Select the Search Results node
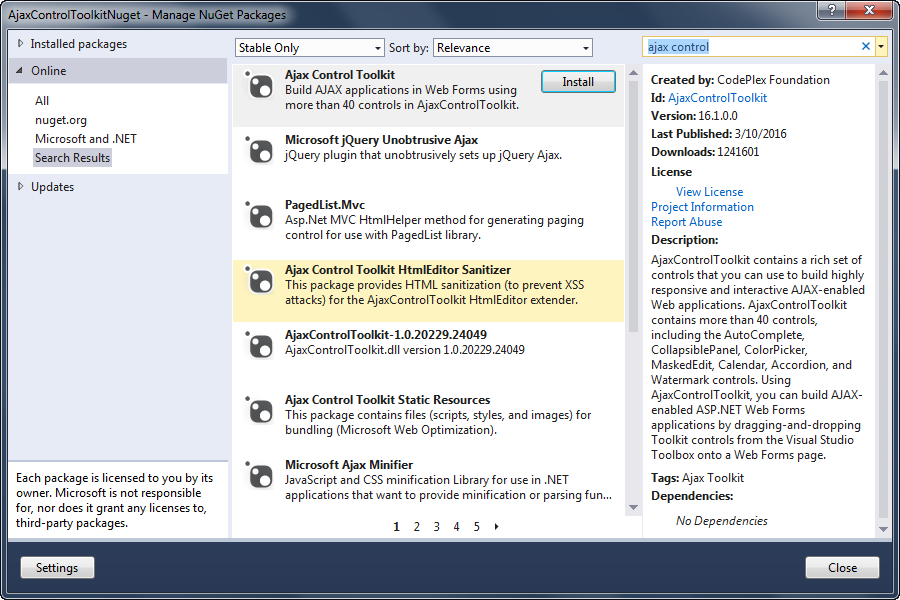This screenshot has width=900, height=600. (x=72, y=158)
